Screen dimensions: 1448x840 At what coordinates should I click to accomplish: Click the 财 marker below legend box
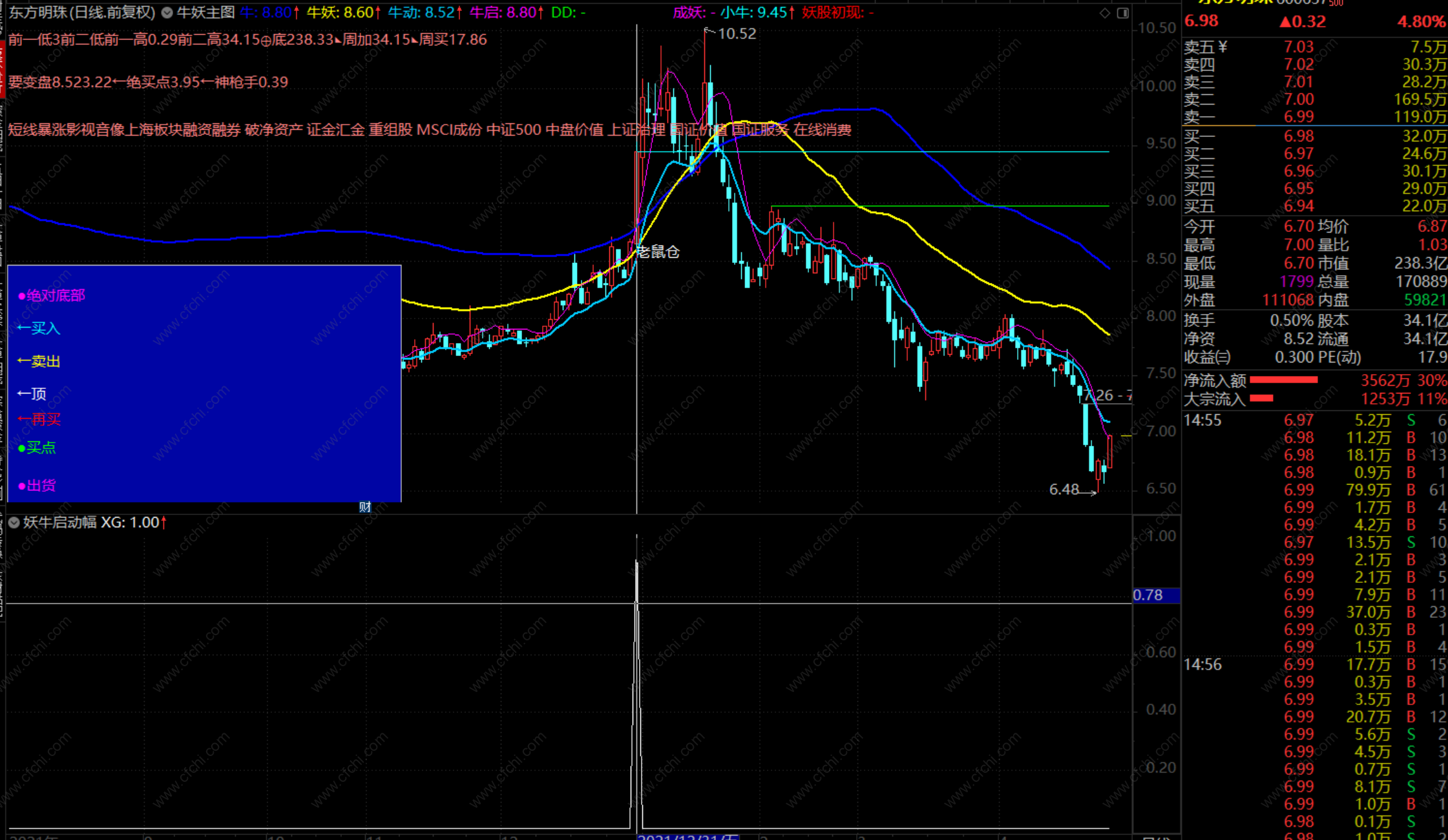point(365,507)
